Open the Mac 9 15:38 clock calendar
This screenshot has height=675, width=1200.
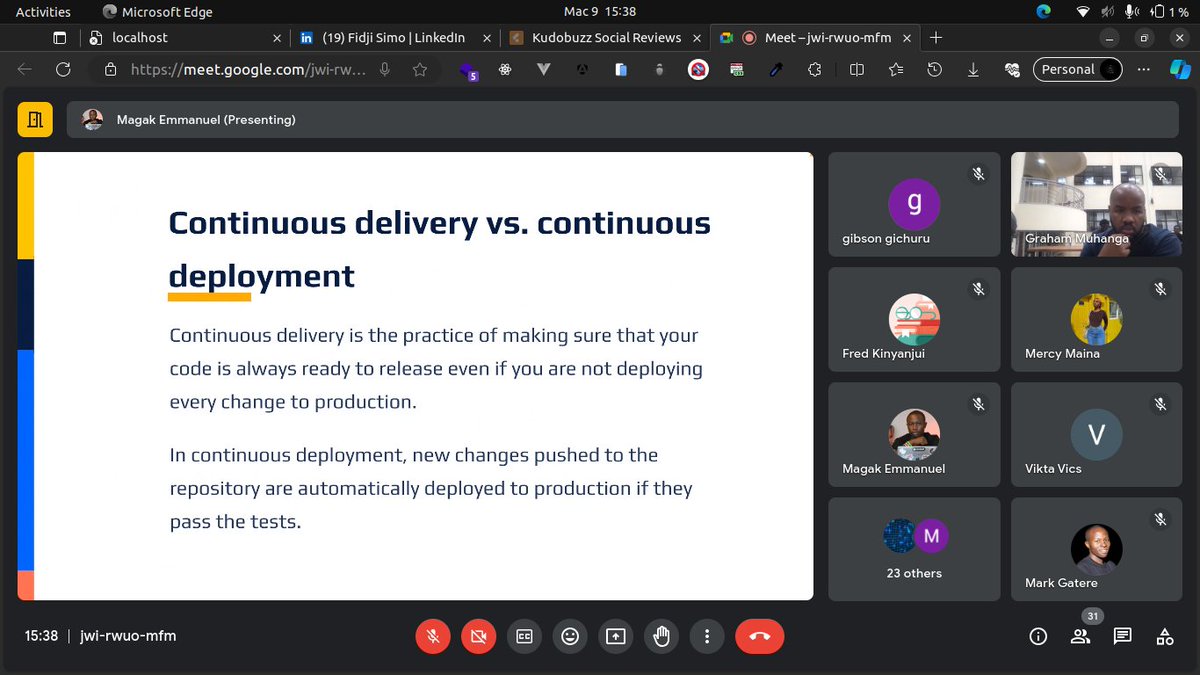[600, 12]
